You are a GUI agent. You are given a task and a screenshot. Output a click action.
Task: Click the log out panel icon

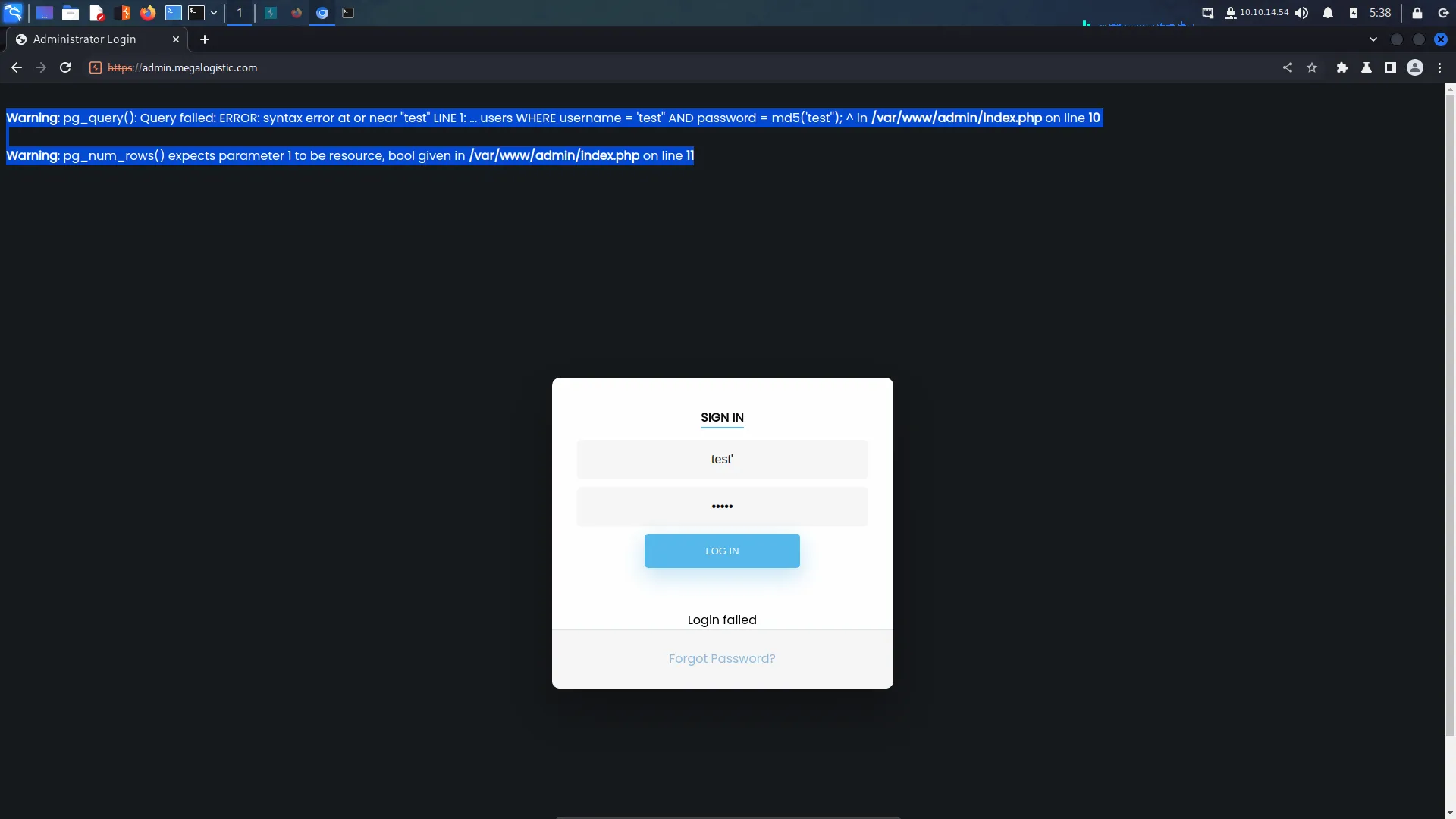(1443, 13)
